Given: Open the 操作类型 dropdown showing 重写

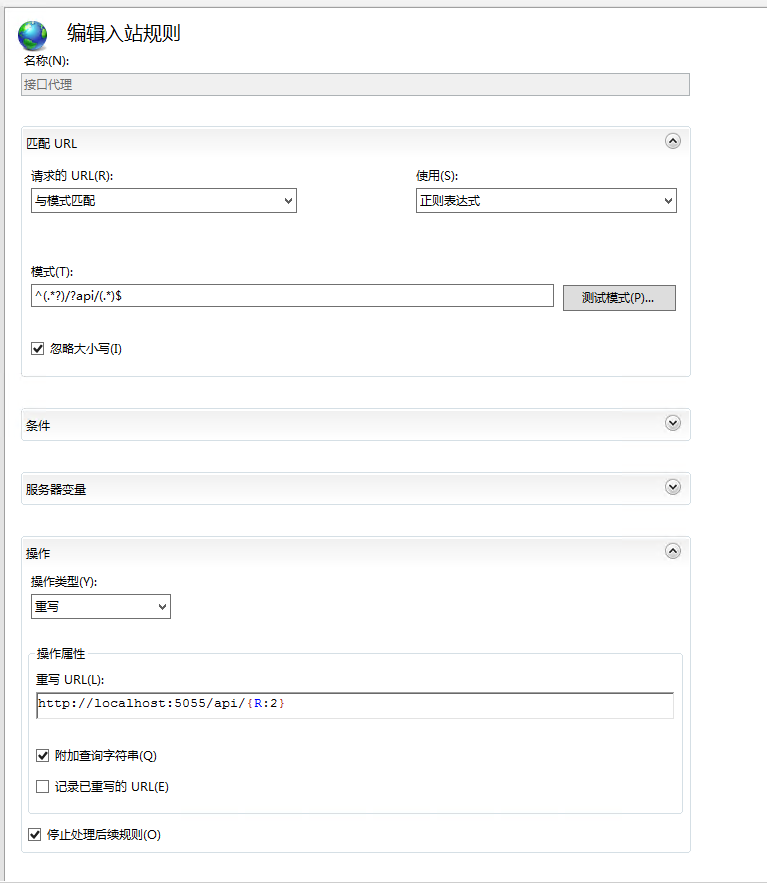Looking at the screenshot, I should [101, 606].
